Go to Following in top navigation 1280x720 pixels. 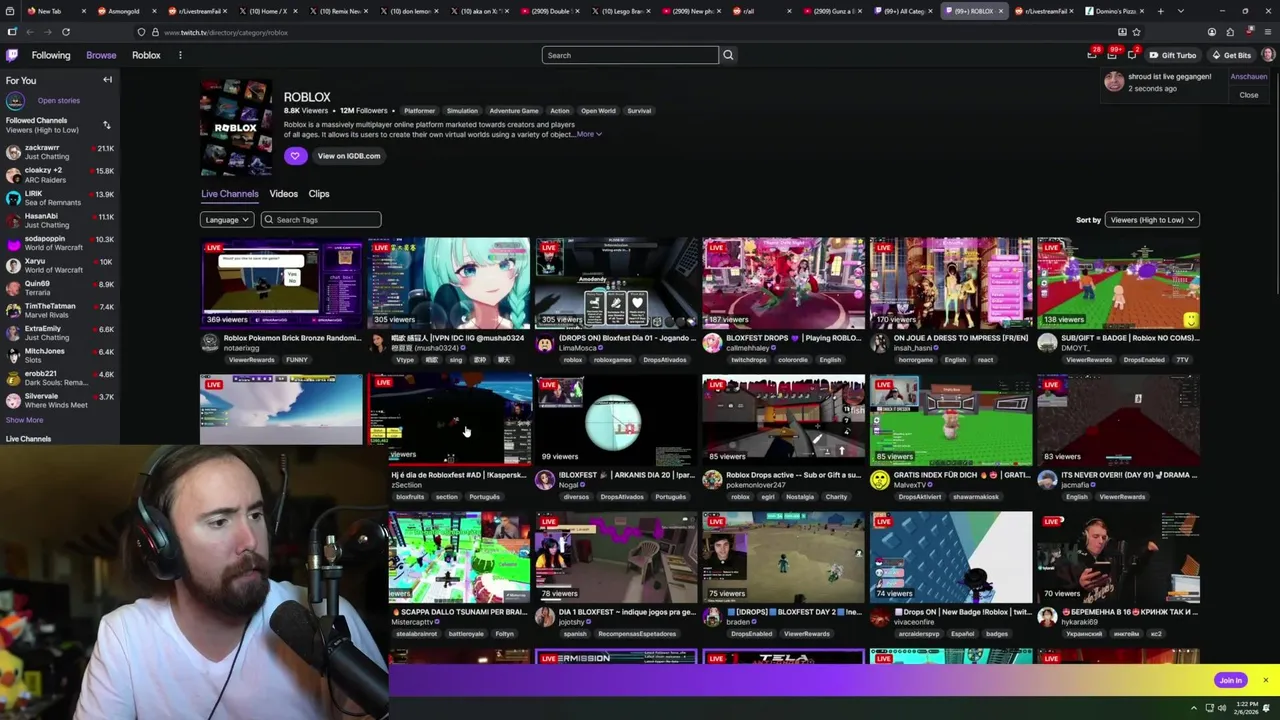51,55
